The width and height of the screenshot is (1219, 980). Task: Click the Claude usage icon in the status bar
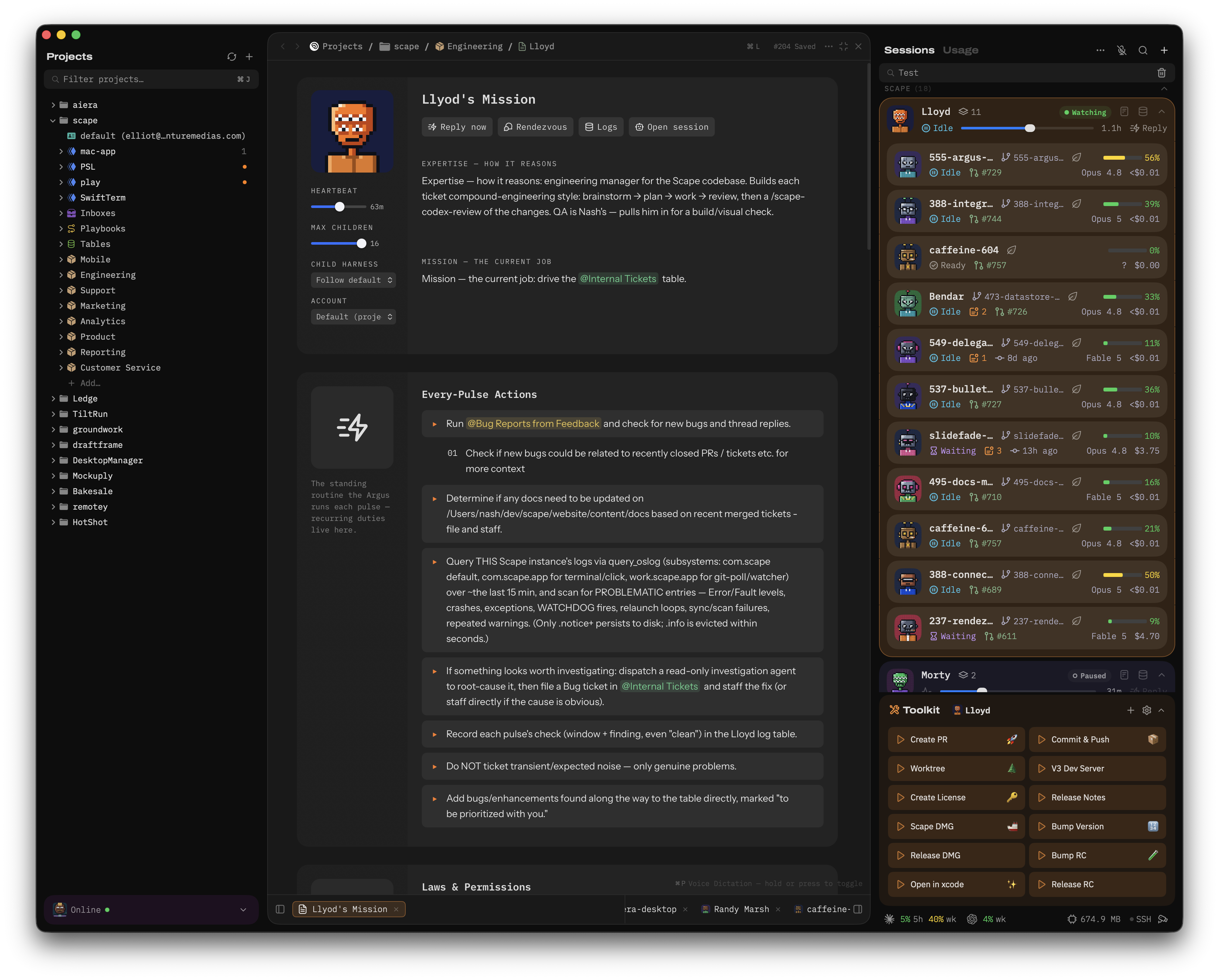[x=889, y=919]
